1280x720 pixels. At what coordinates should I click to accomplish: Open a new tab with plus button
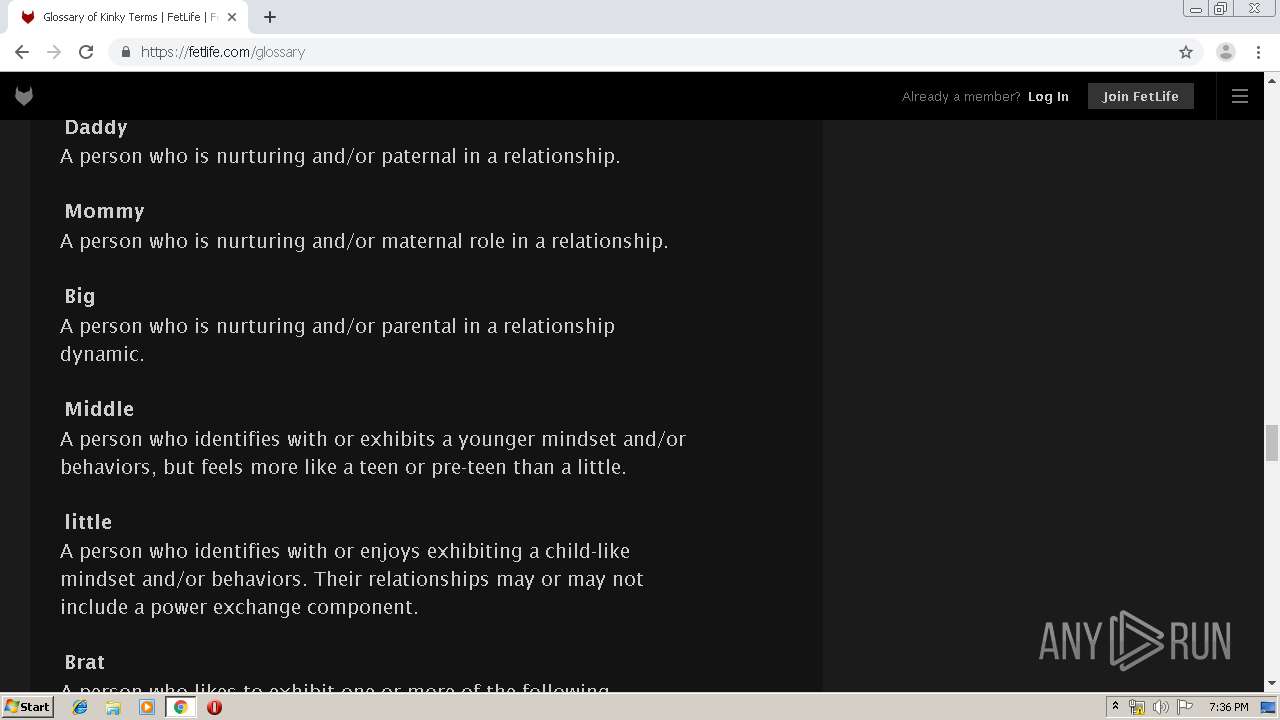[270, 17]
